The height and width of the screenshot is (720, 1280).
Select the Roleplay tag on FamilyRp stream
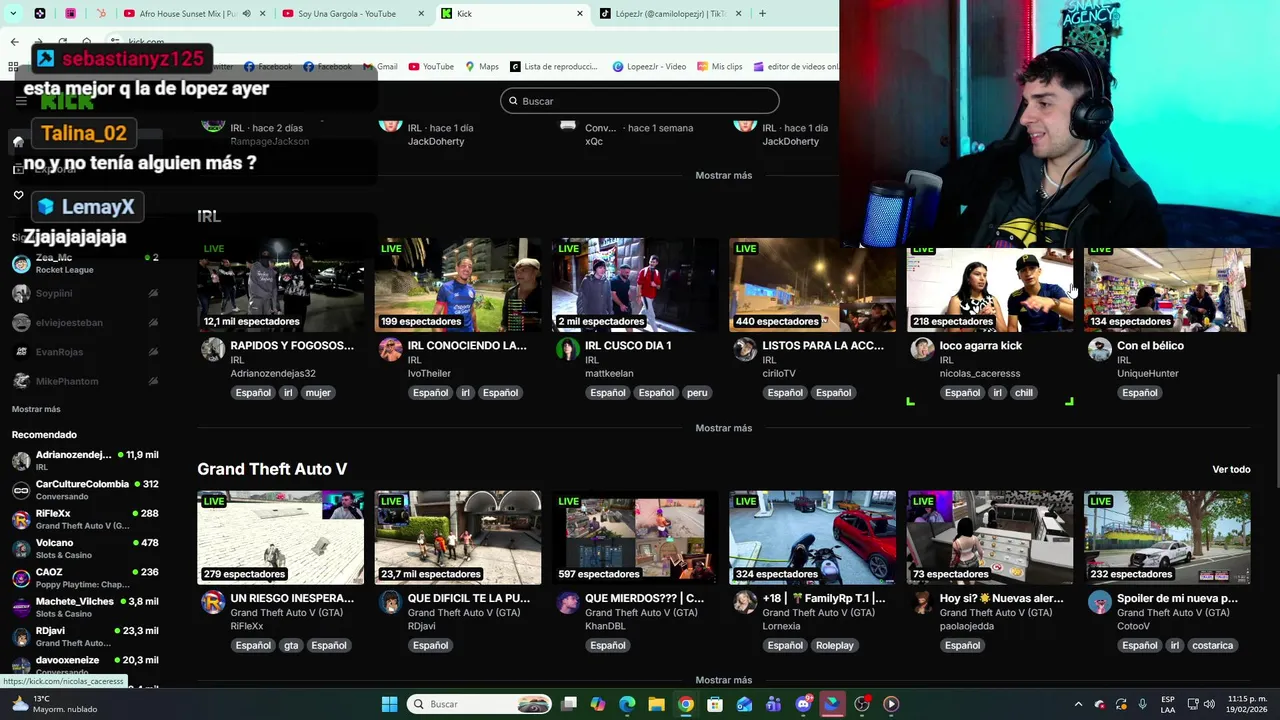[x=834, y=645]
